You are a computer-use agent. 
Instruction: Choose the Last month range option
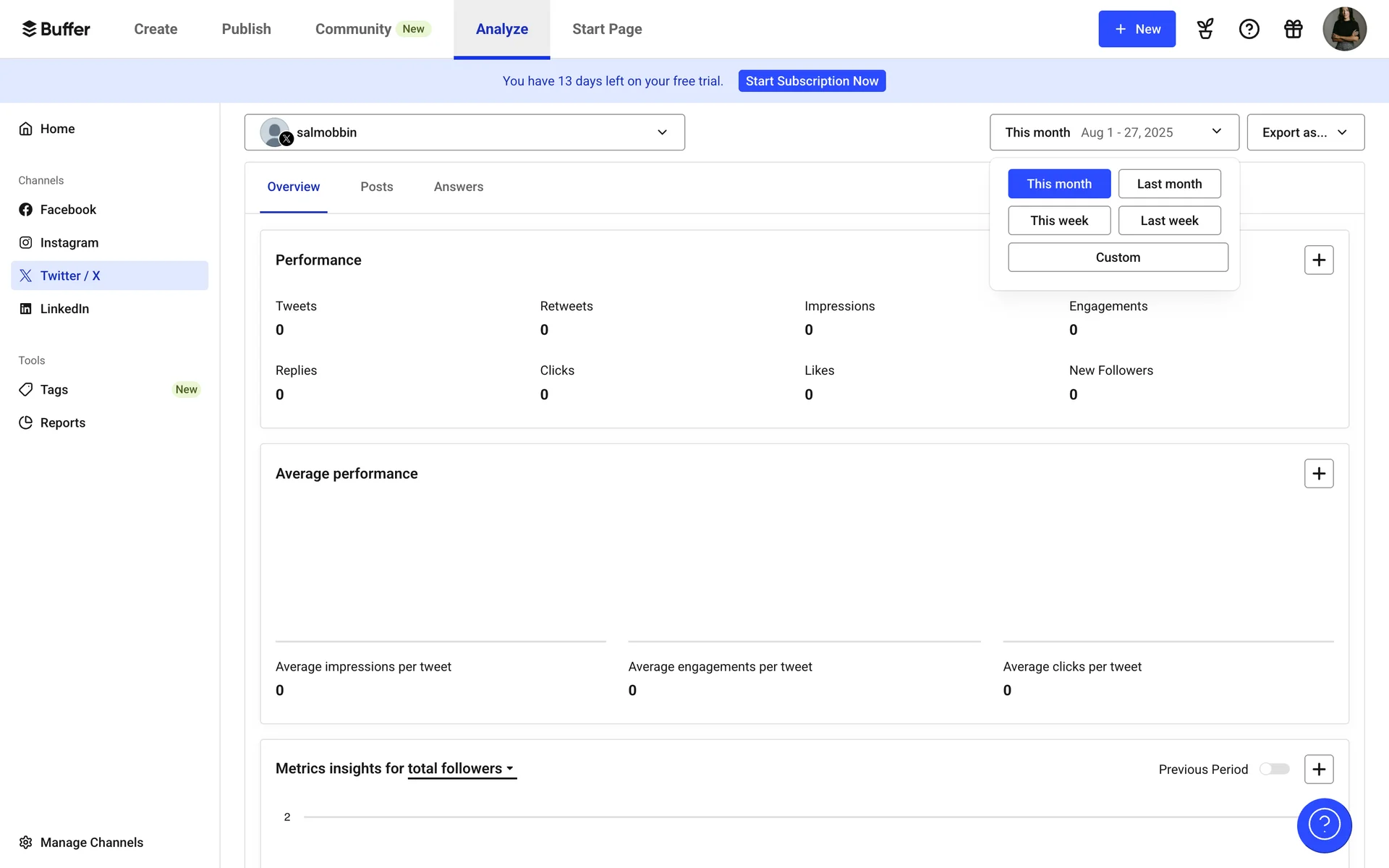point(1169,184)
